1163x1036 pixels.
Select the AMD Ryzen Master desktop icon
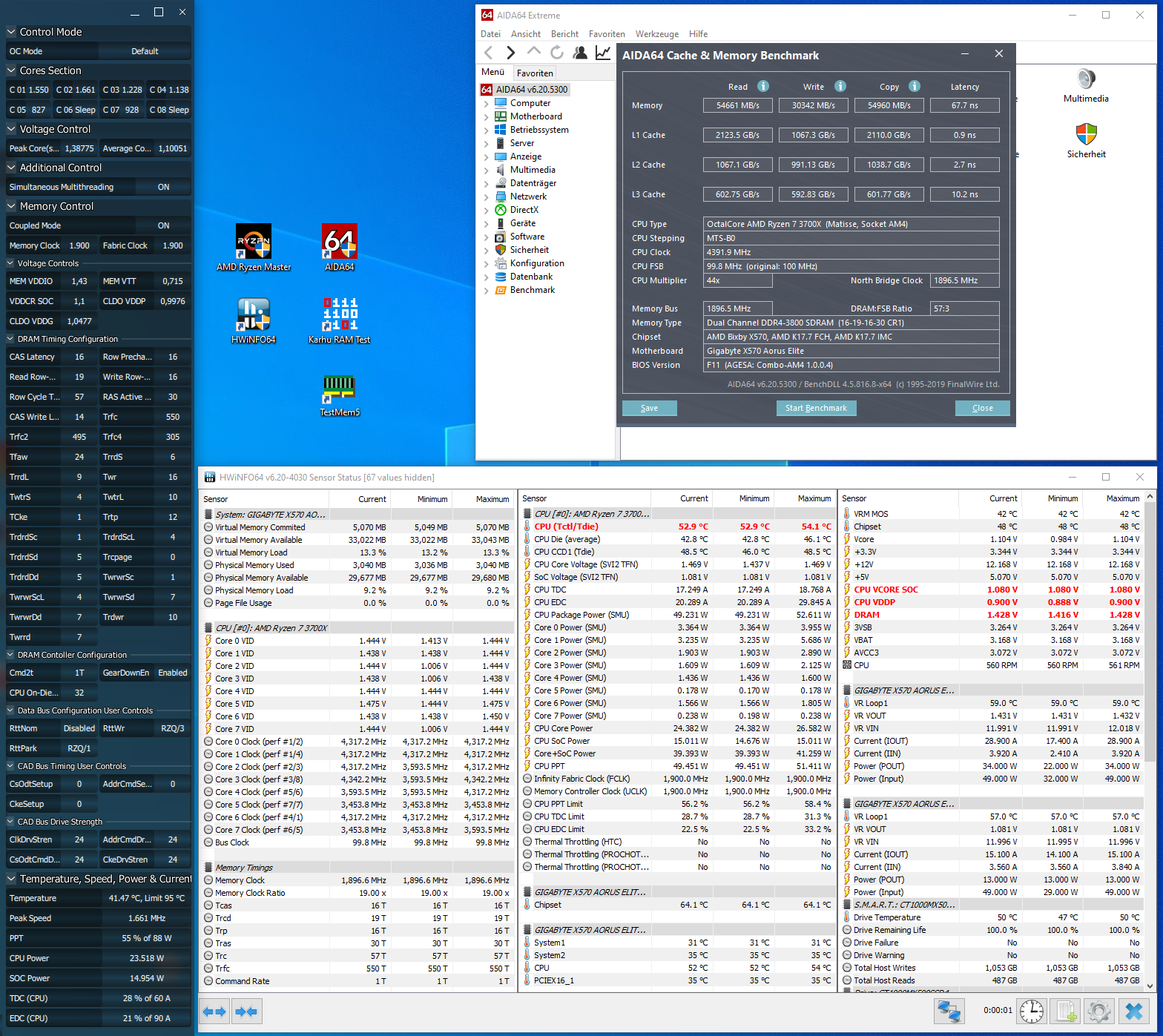pos(254,248)
